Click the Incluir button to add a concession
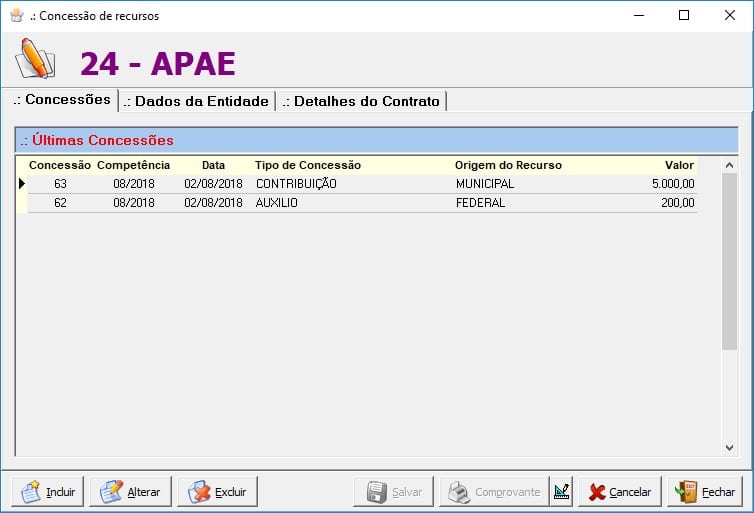This screenshot has width=754, height=513. [48, 492]
